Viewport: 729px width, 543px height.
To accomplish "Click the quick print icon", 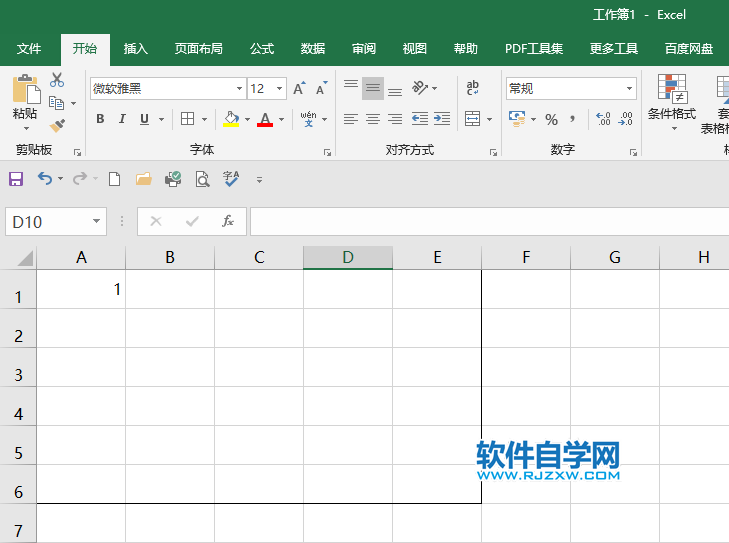I will (173, 179).
